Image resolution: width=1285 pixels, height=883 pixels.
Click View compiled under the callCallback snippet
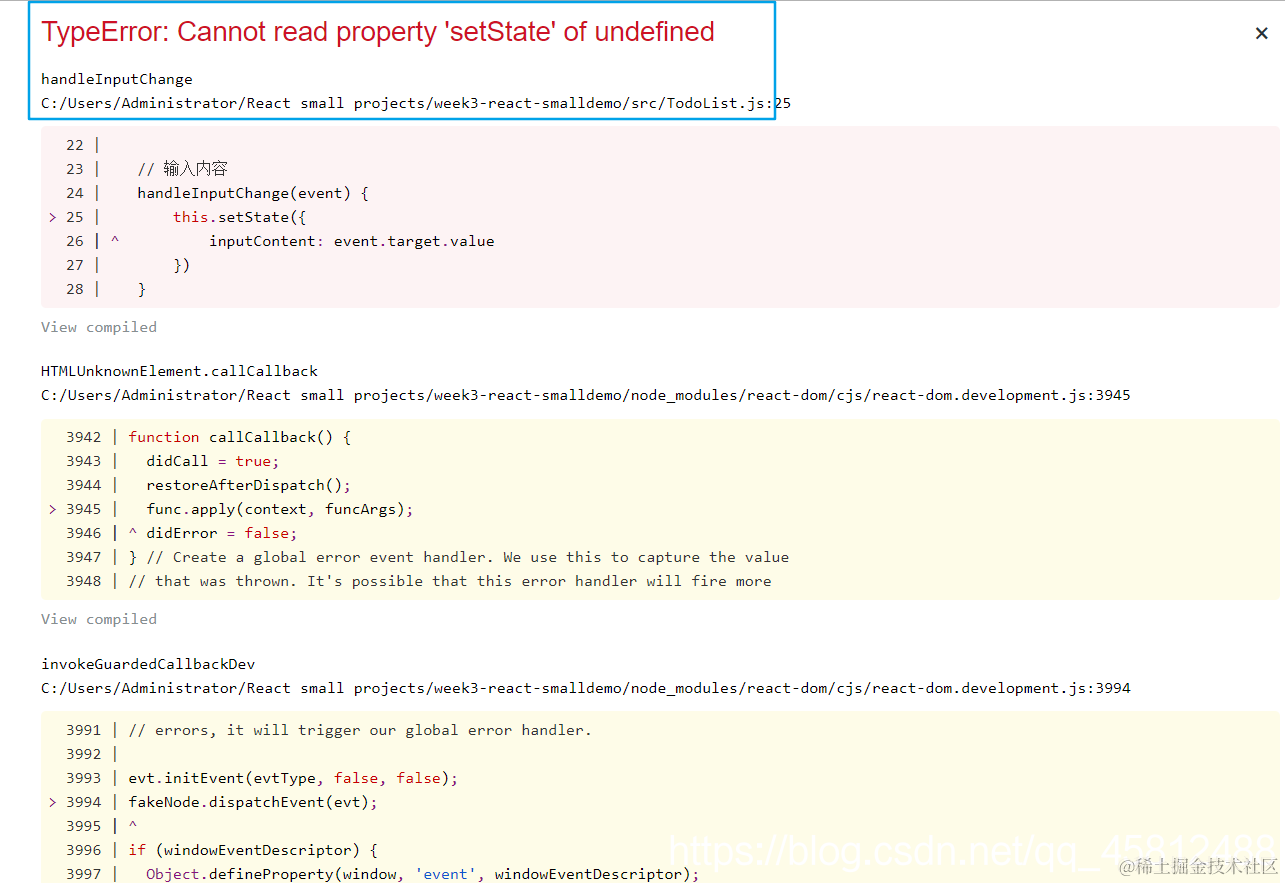99,619
